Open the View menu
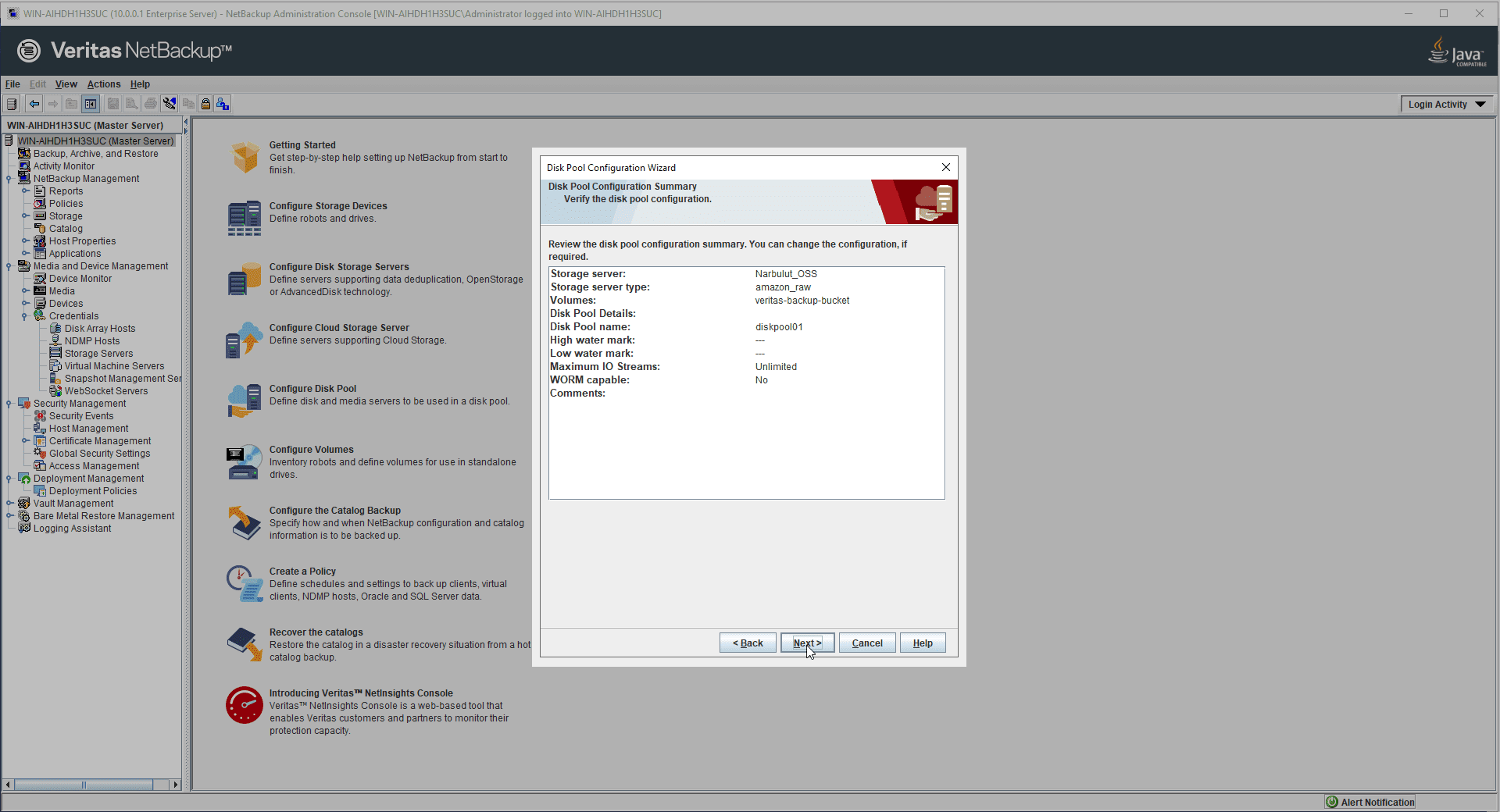The width and height of the screenshot is (1500, 812). pos(66,84)
